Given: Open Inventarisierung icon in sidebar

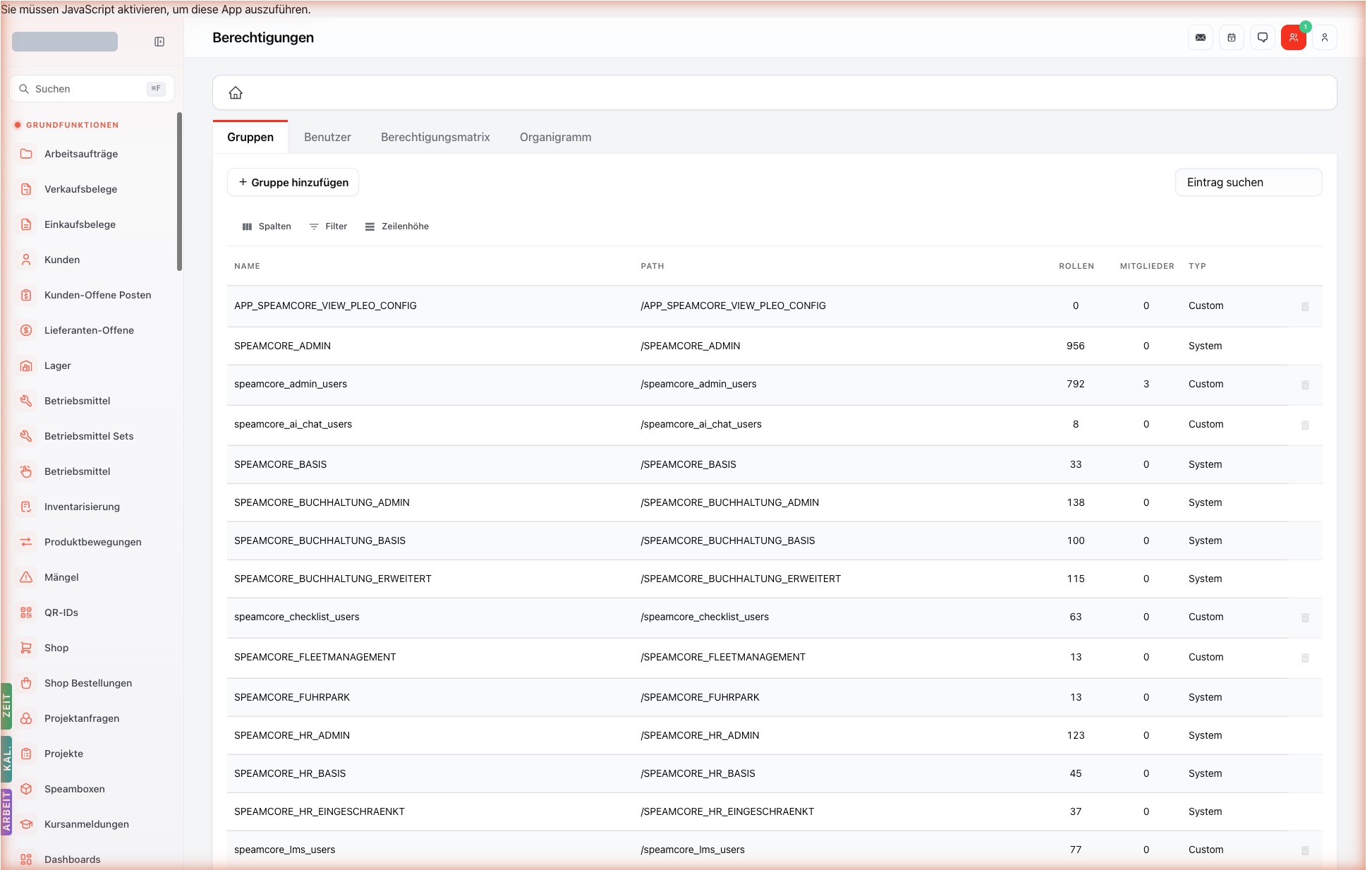Looking at the screenshot, I should click(26, 507).
